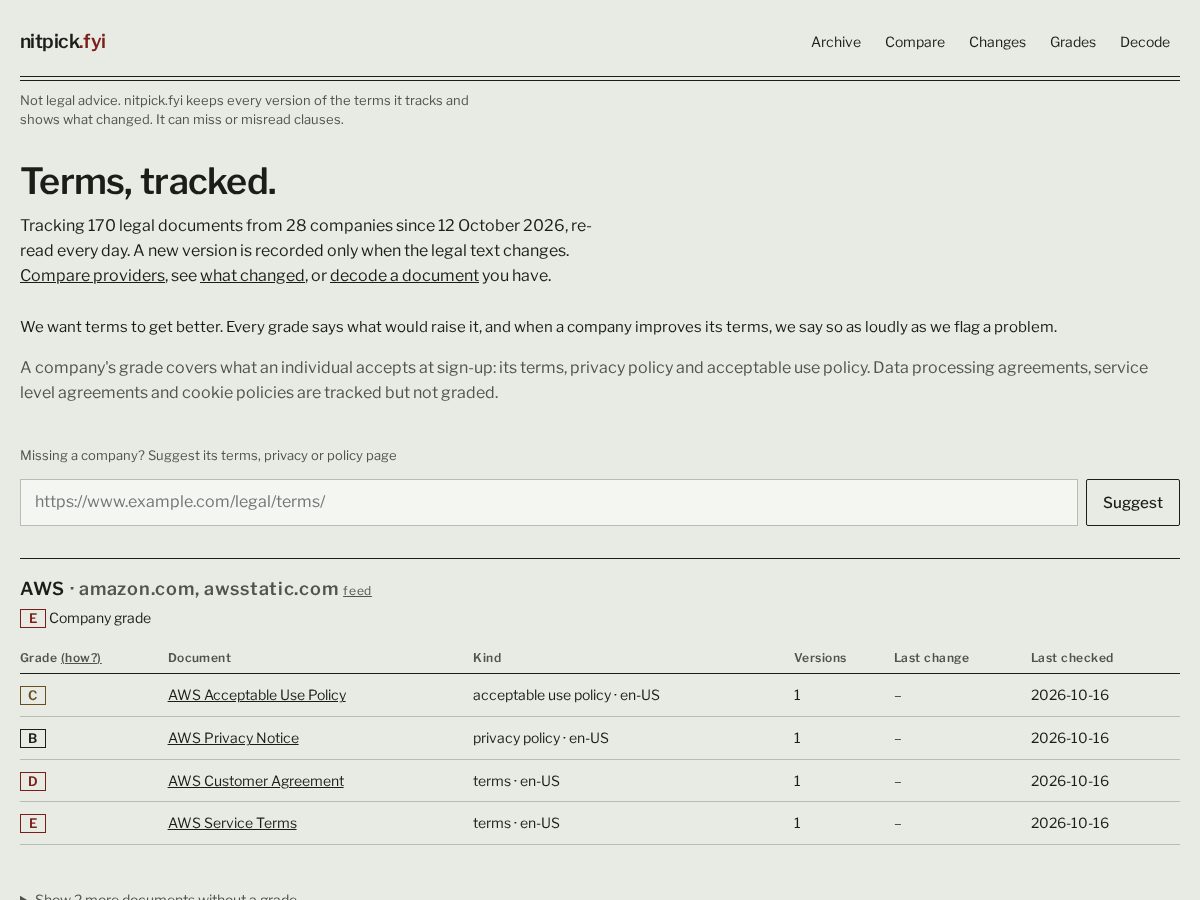Click the 'Document' column header
This screenshot has width=1200, height=900.
199,658
